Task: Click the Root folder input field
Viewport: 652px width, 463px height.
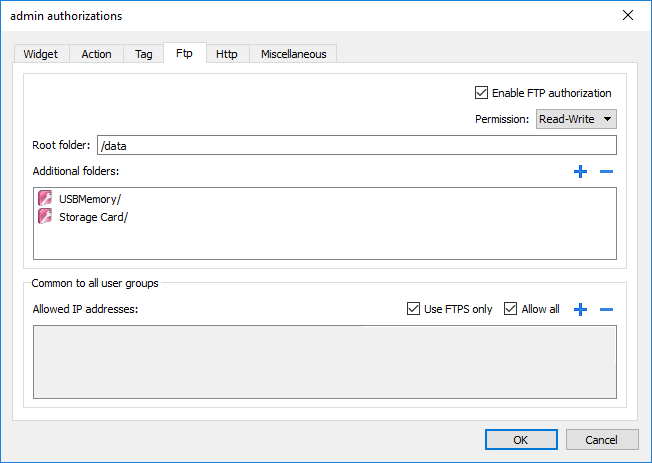Action: pos(356,146)
